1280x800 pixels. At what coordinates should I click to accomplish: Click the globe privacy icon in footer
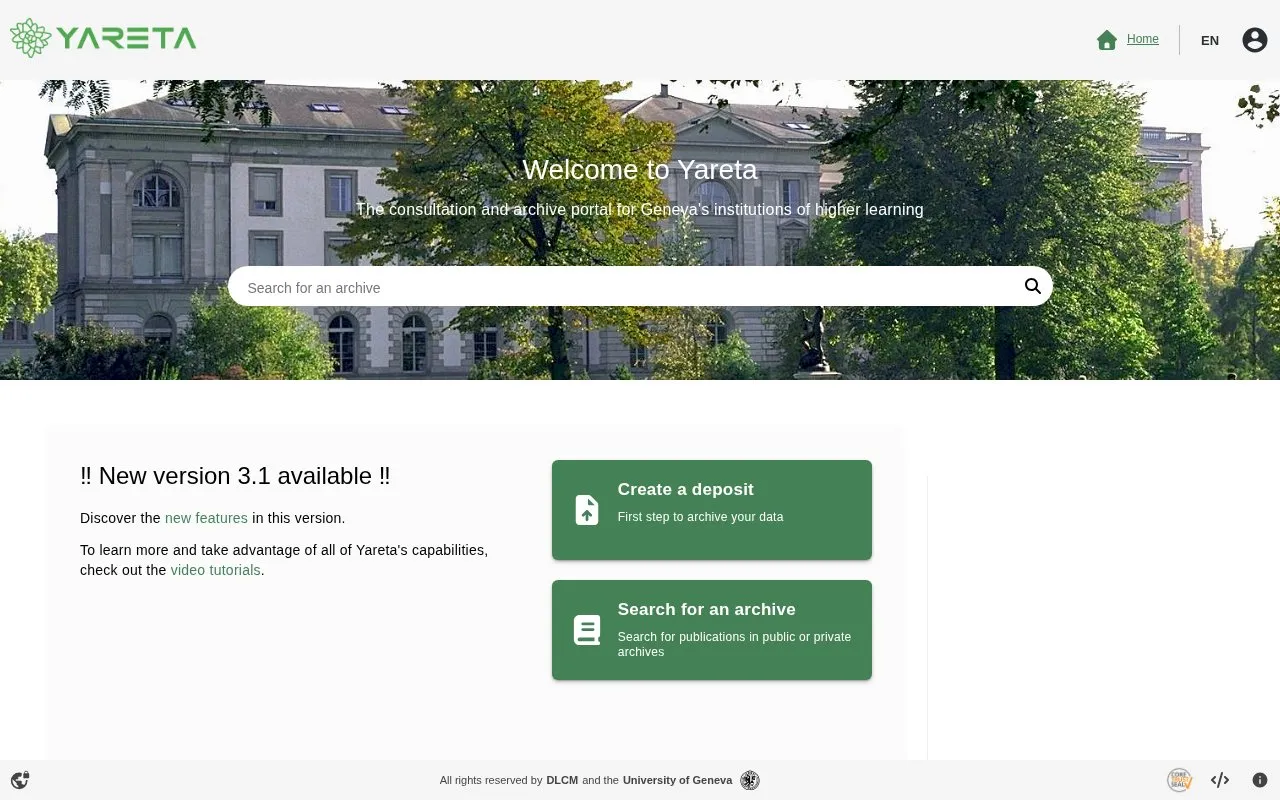20,780
